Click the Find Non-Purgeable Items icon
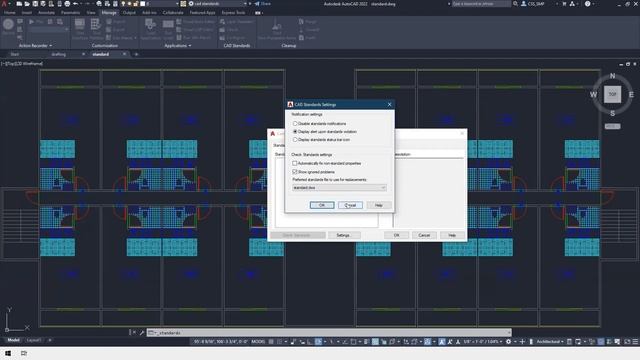The image size is (640, 360). [x=277, y=29]
